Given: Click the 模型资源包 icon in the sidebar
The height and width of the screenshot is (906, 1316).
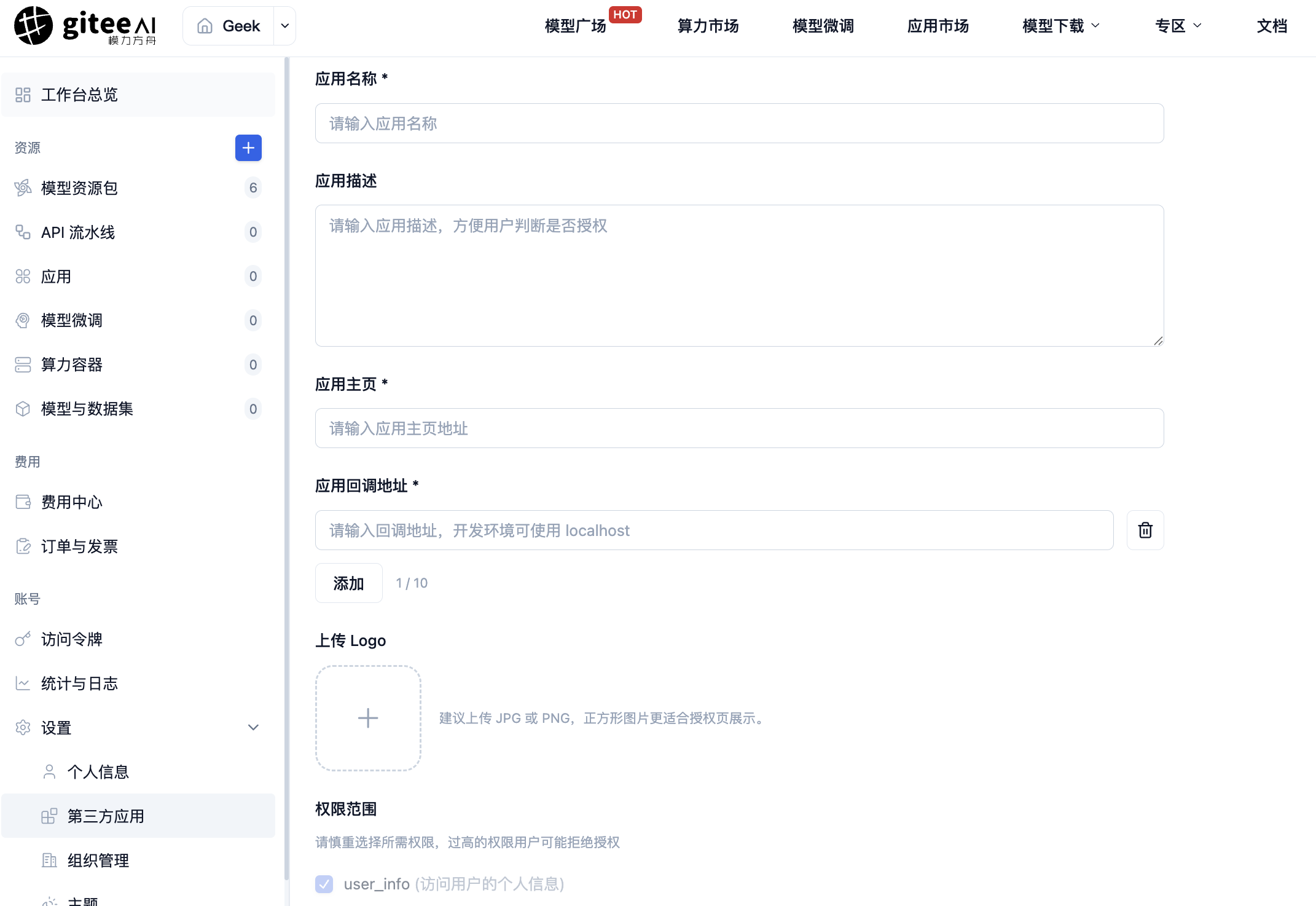Looking at the screenshot, I should coord(23,187).
